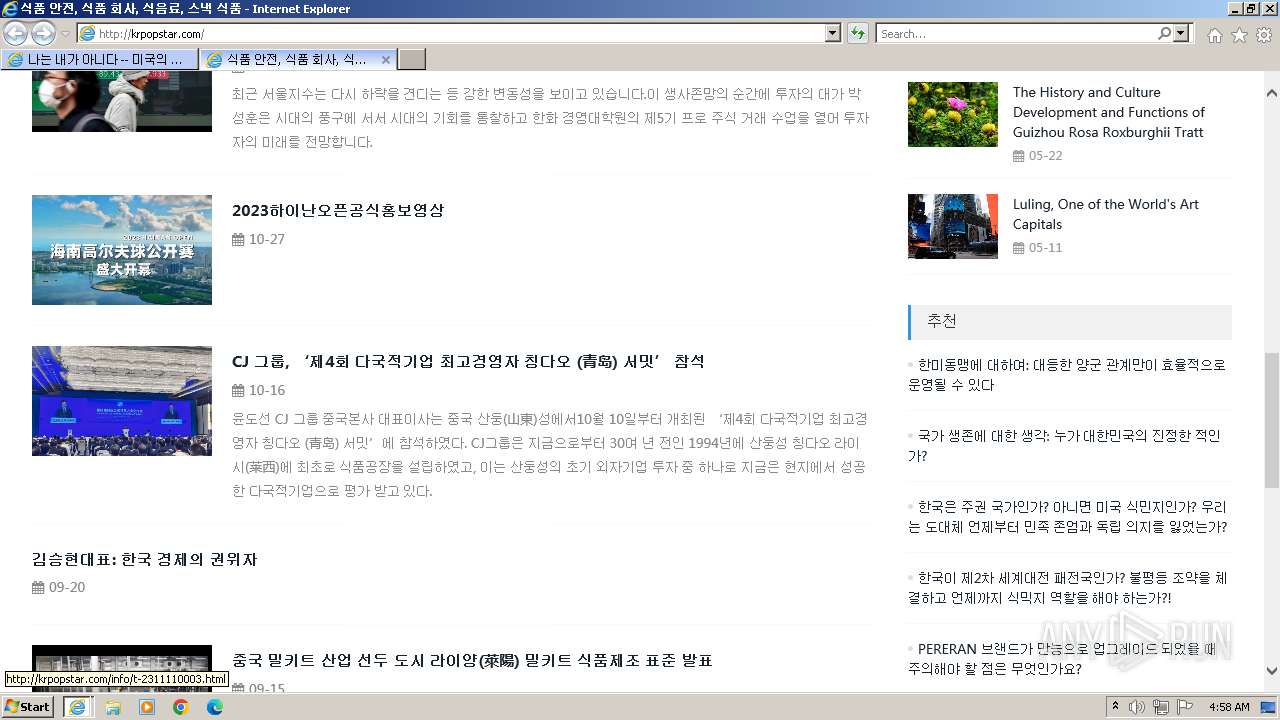Open the PERERAN 브랜드 recommended link
The width and height of the screenshot is (1280, 720).
click(1062, 659)
